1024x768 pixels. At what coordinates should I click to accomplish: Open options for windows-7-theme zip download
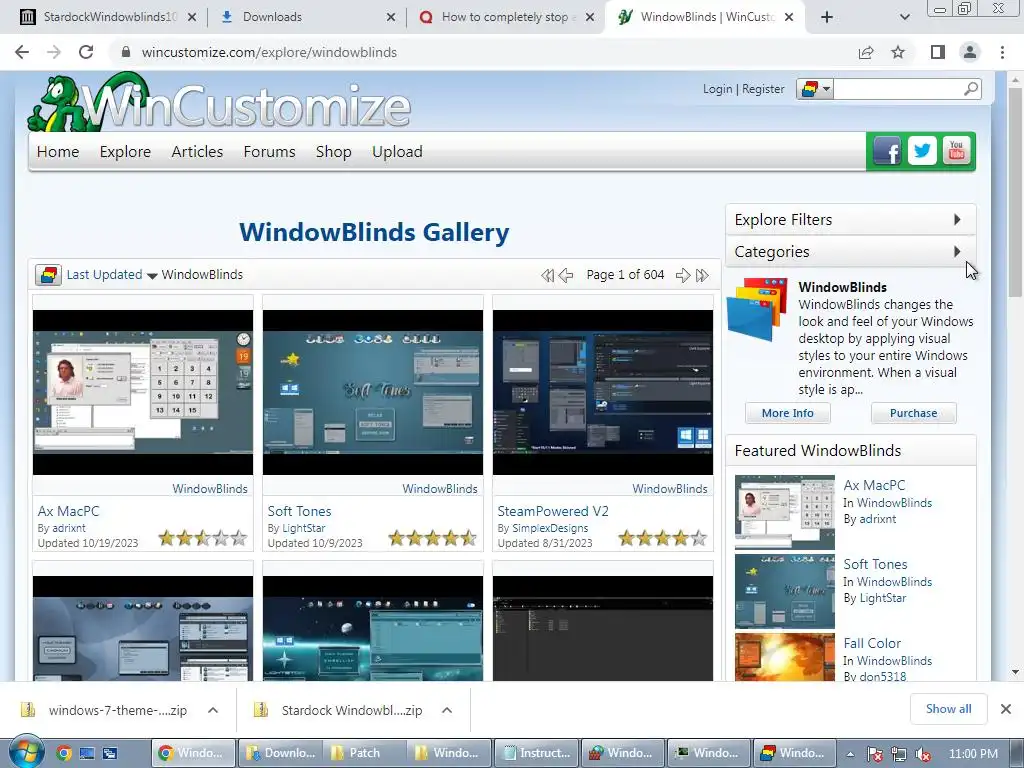213,710
